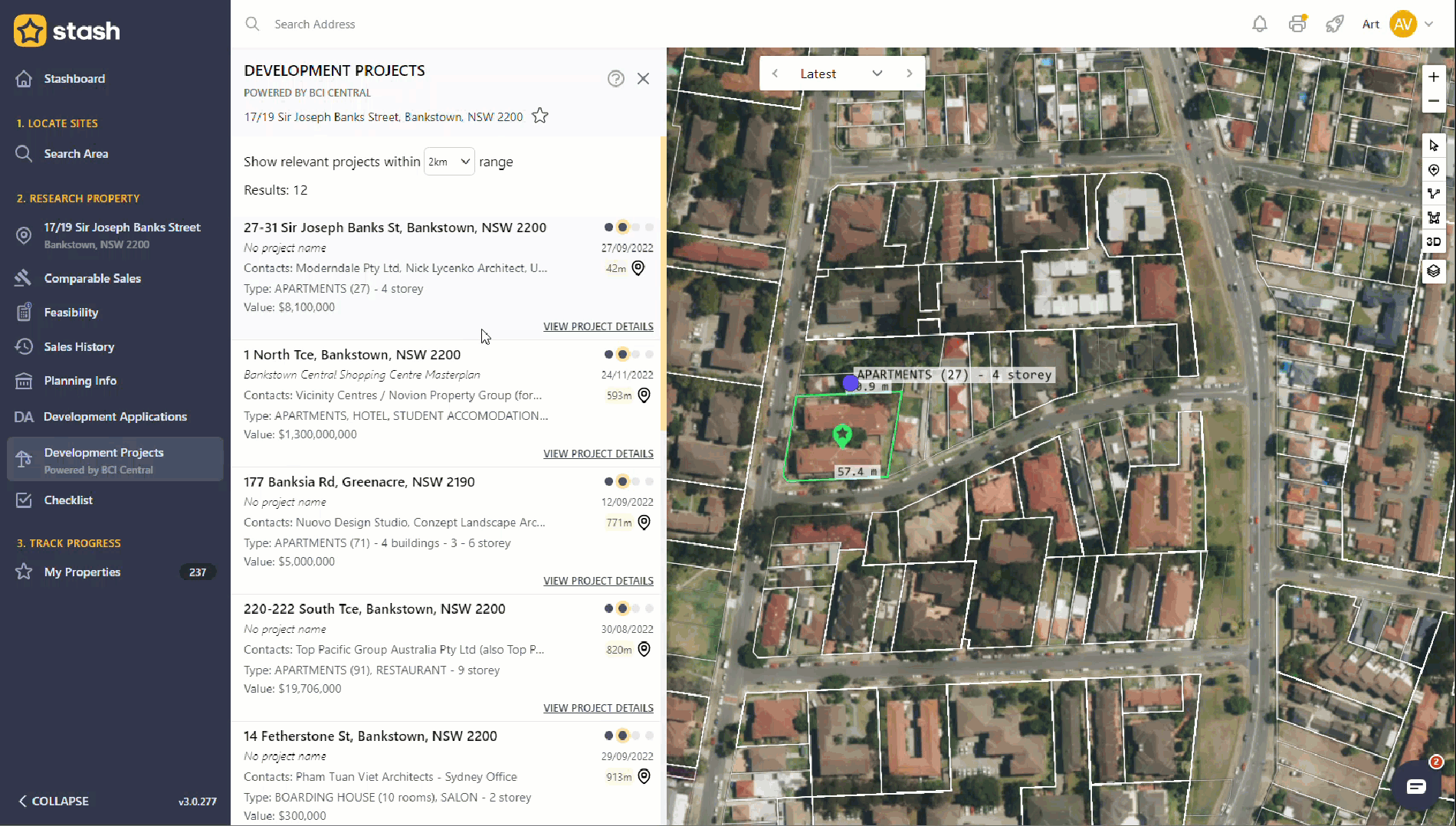Open the chat support widget
This screenshot has height=826, width=1456.
click(x=1416, y=786)
